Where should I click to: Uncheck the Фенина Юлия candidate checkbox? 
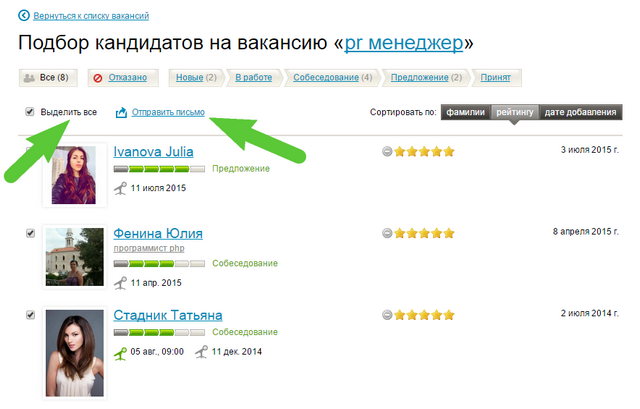30,233
